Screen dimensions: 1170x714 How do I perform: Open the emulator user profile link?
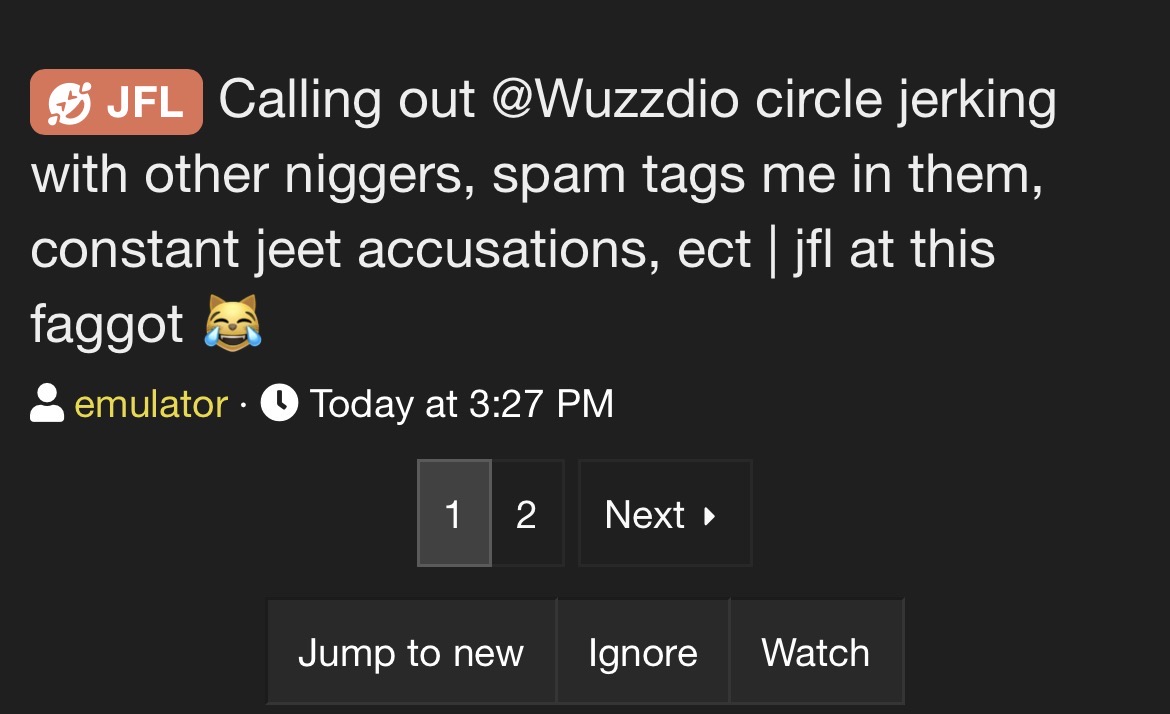[x=151, y=404]
